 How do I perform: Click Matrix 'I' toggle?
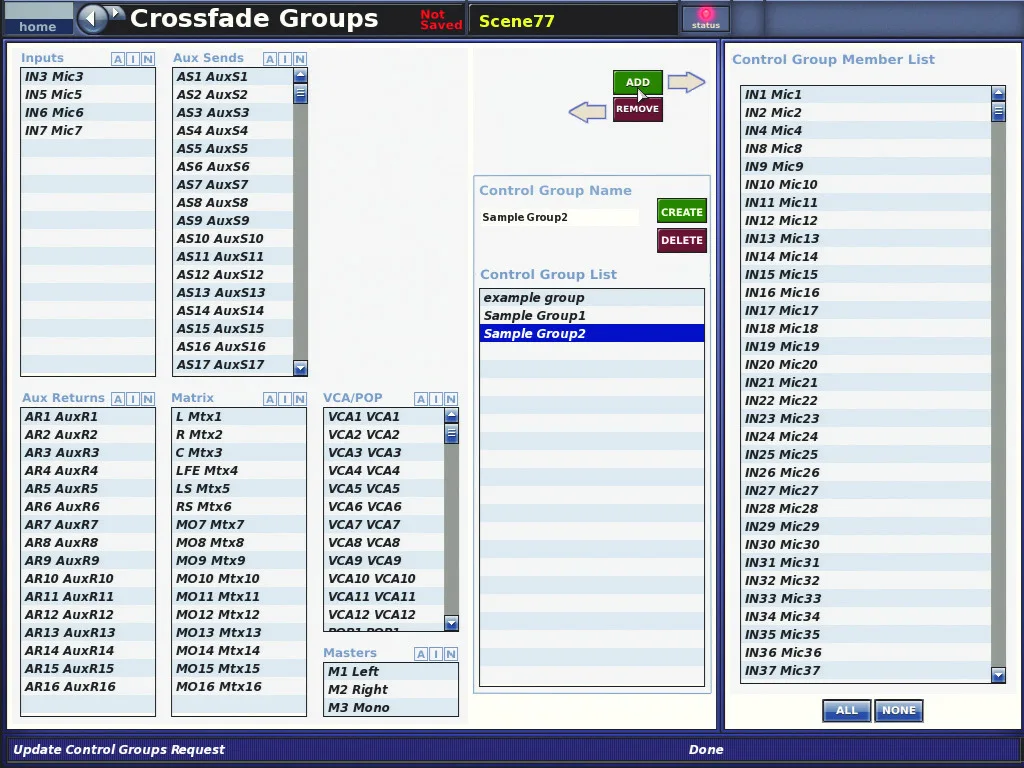pos(285,399)
